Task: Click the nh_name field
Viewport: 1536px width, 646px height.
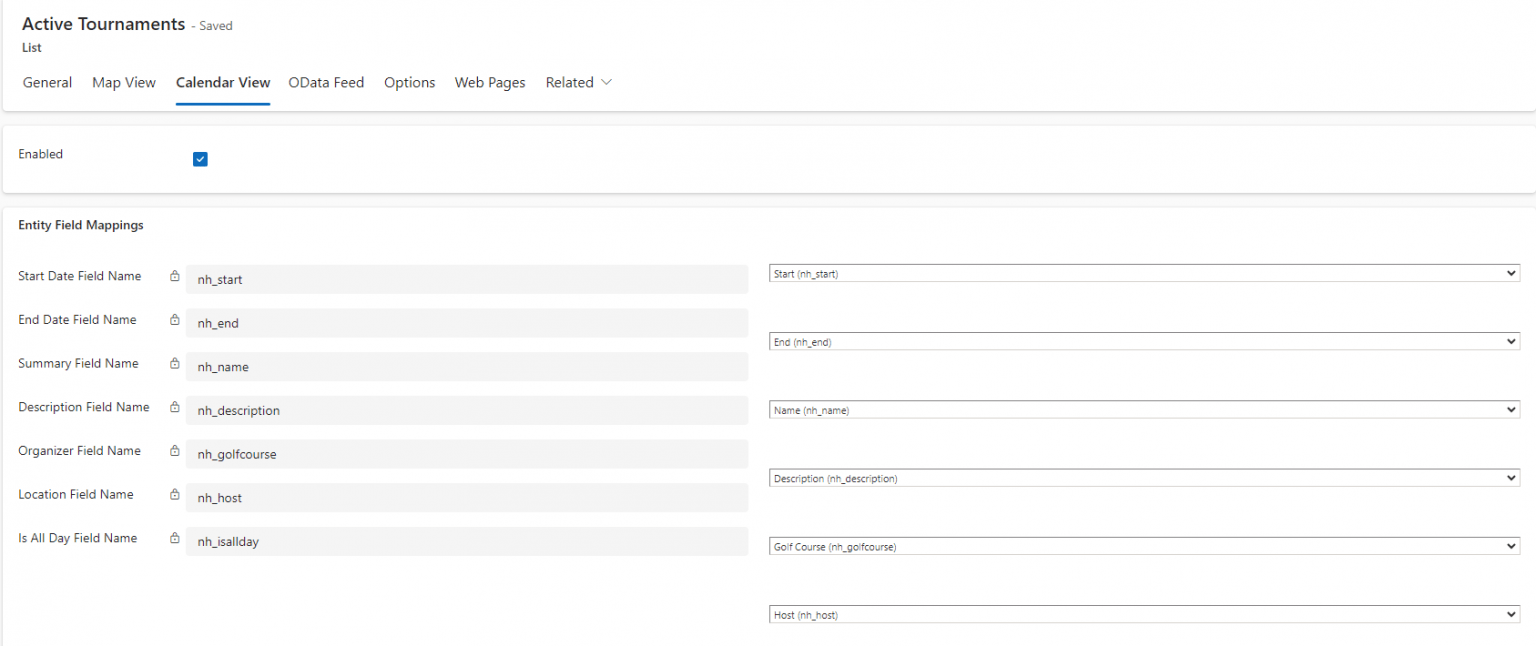Action: pyautogui.click(x=467, y=367)
